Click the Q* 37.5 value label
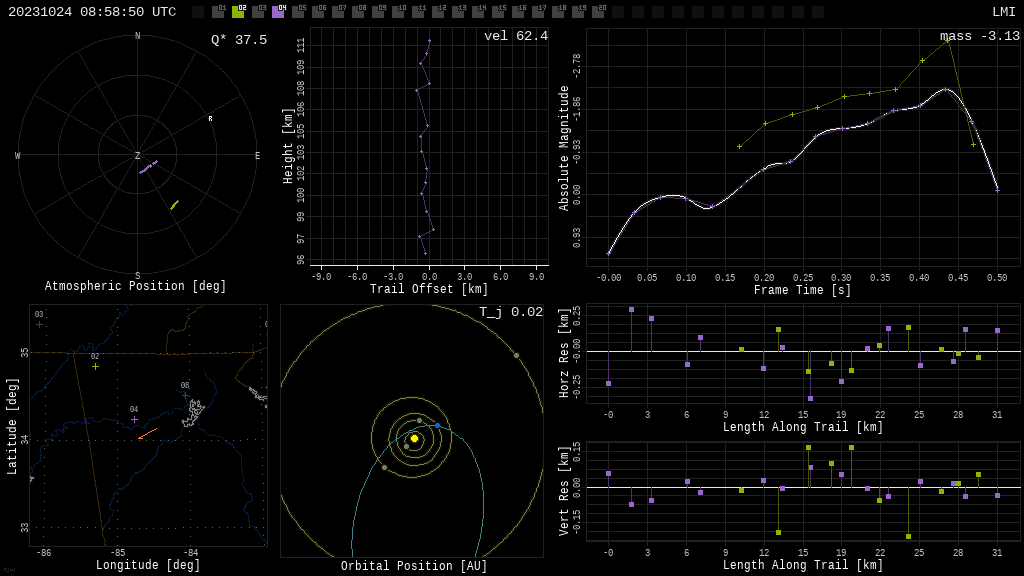Viewport: 1024px width, 576px height. (238, 40)
